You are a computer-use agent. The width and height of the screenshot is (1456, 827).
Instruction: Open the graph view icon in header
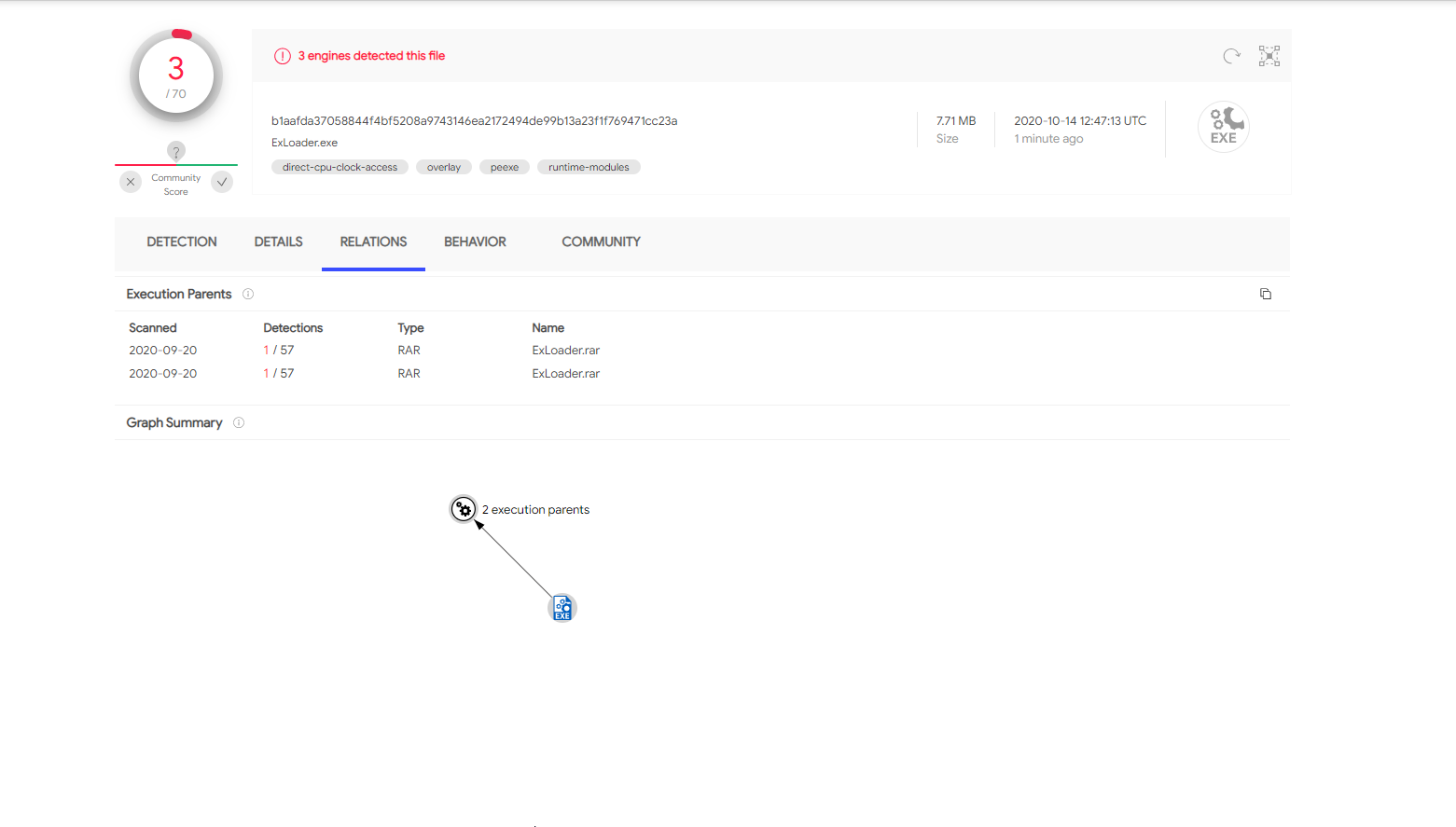(1269, 56)
